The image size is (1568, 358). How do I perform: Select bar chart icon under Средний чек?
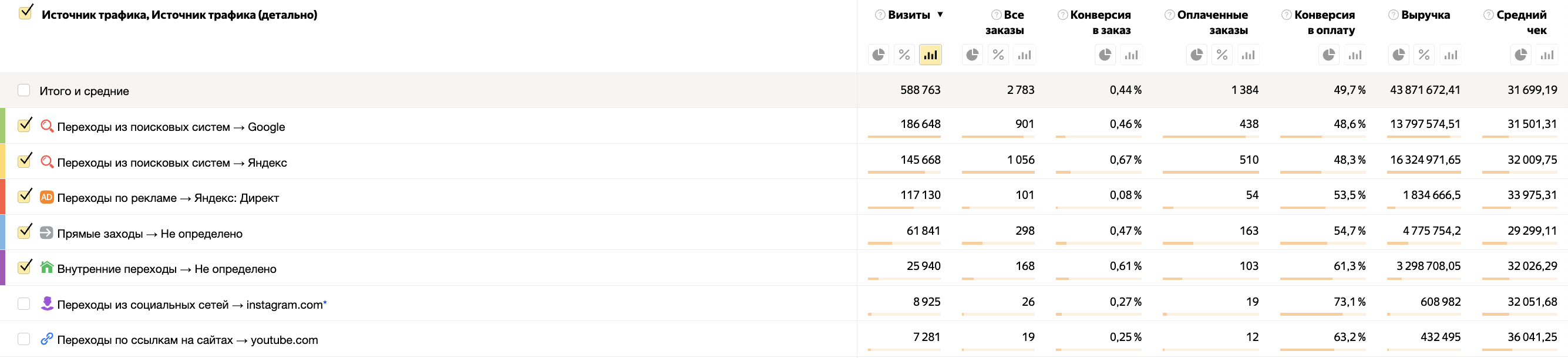pyautogui.click(x=1547, y=55)
